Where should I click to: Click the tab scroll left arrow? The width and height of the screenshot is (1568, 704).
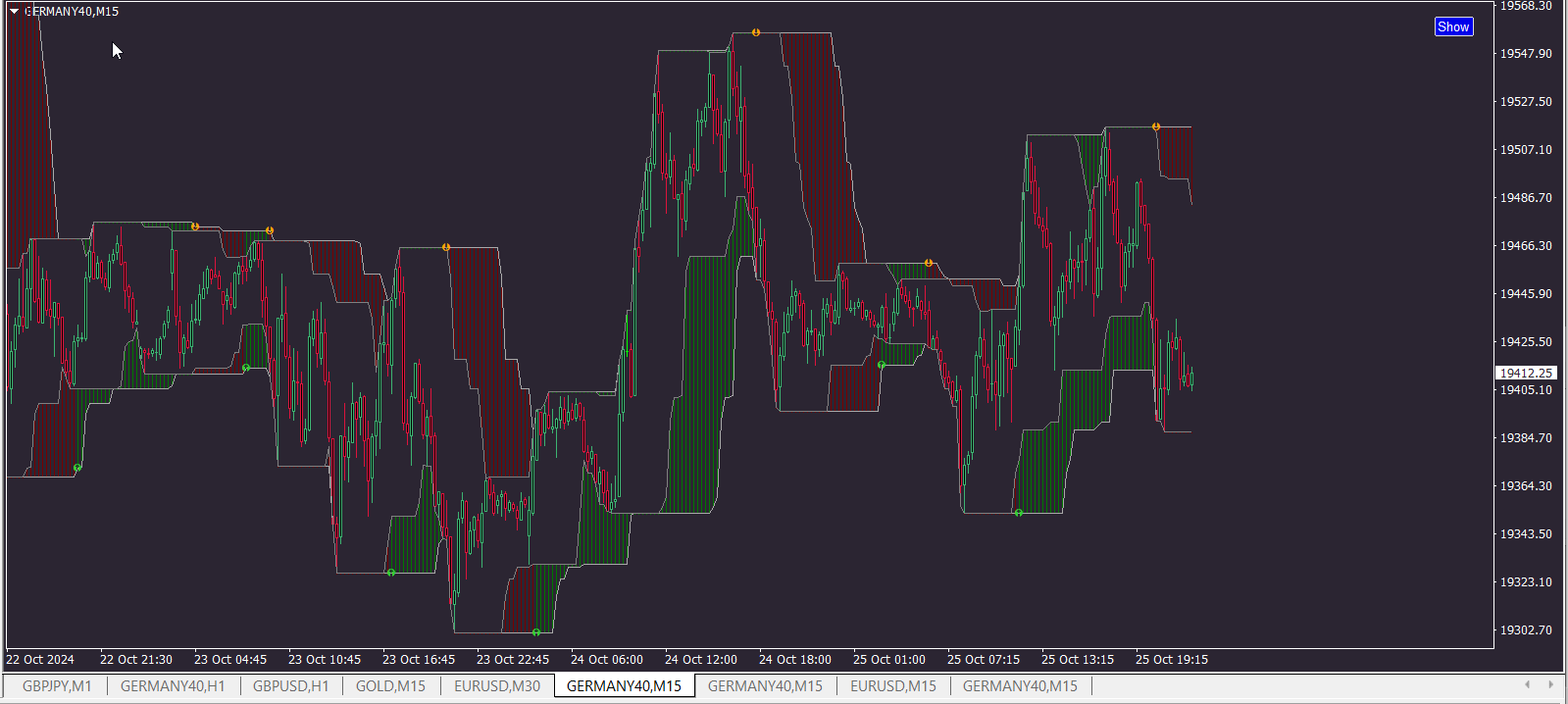(x=1527, y=684)
